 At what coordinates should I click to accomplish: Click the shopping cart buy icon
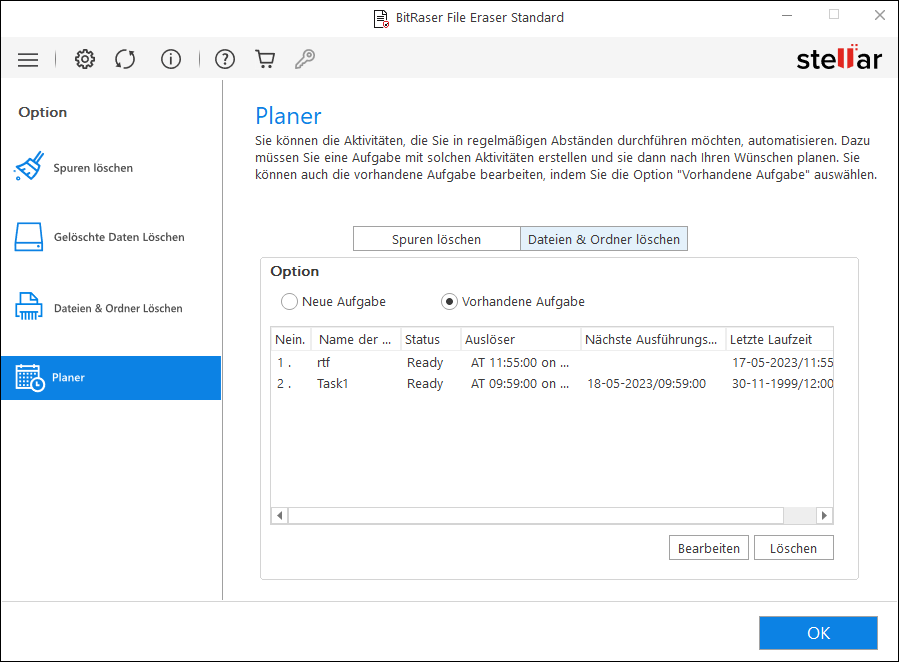[265, 59]
